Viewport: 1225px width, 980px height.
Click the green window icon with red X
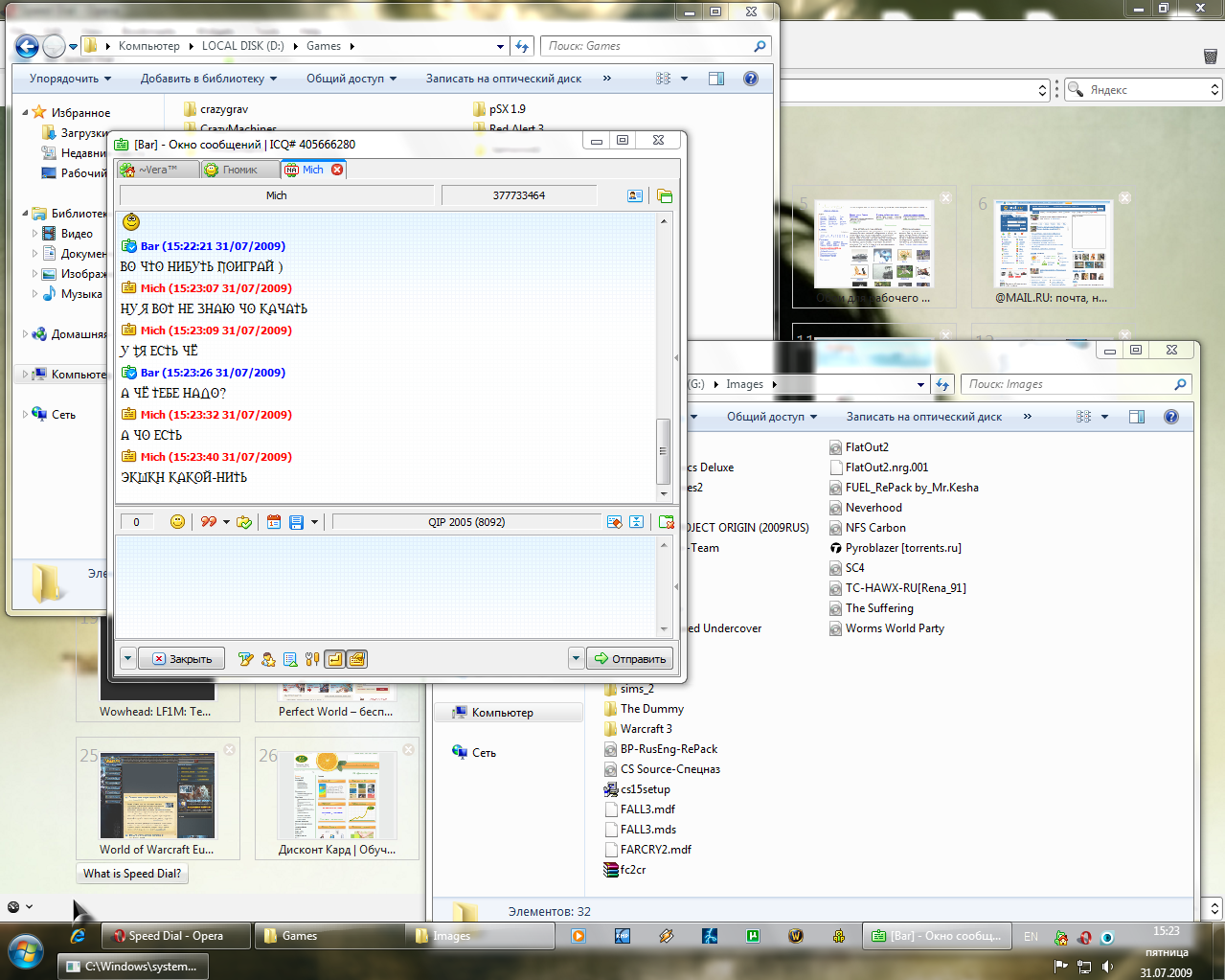coord(667,522)
